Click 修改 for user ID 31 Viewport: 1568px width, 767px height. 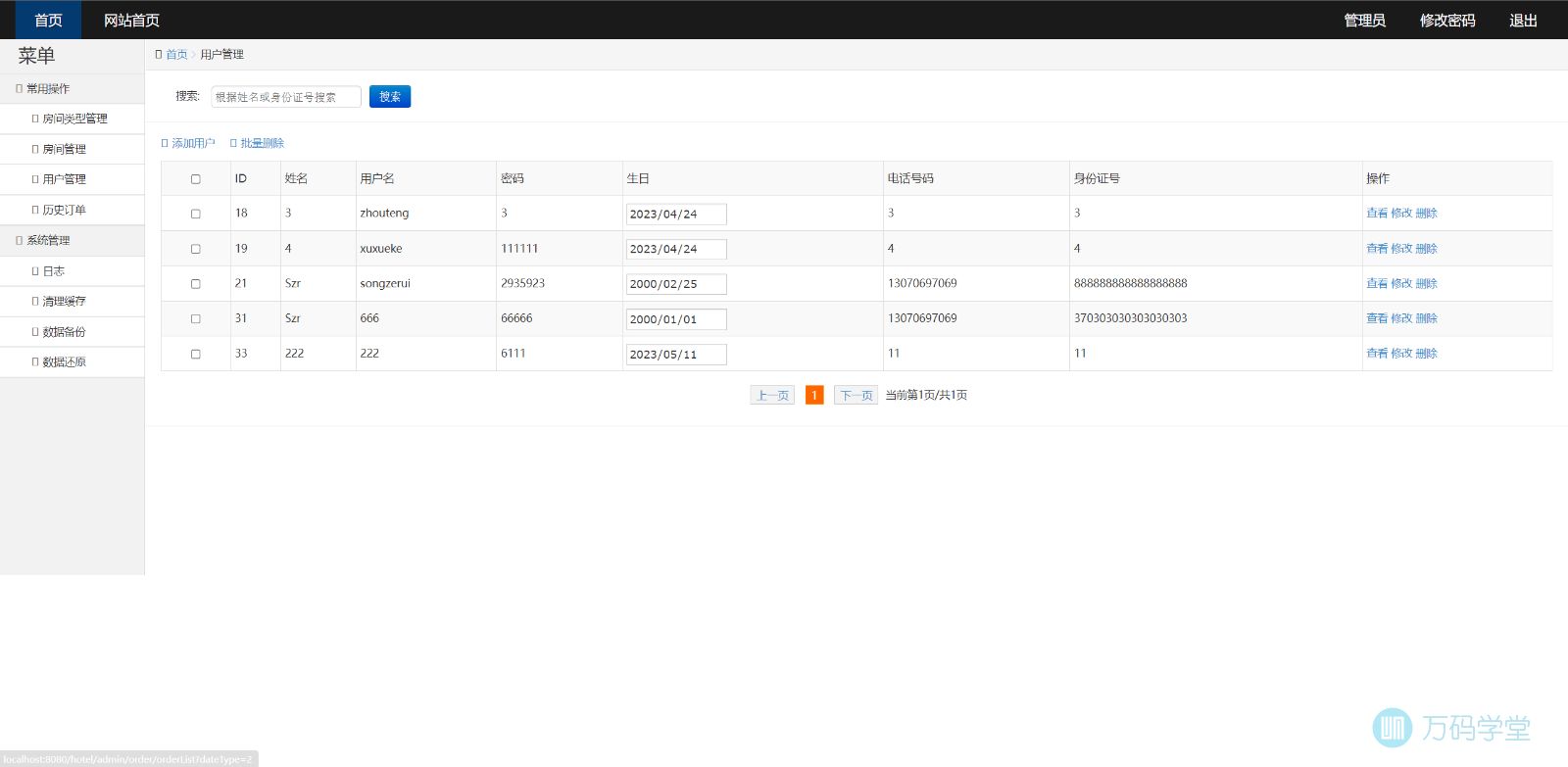(1401, 318)
